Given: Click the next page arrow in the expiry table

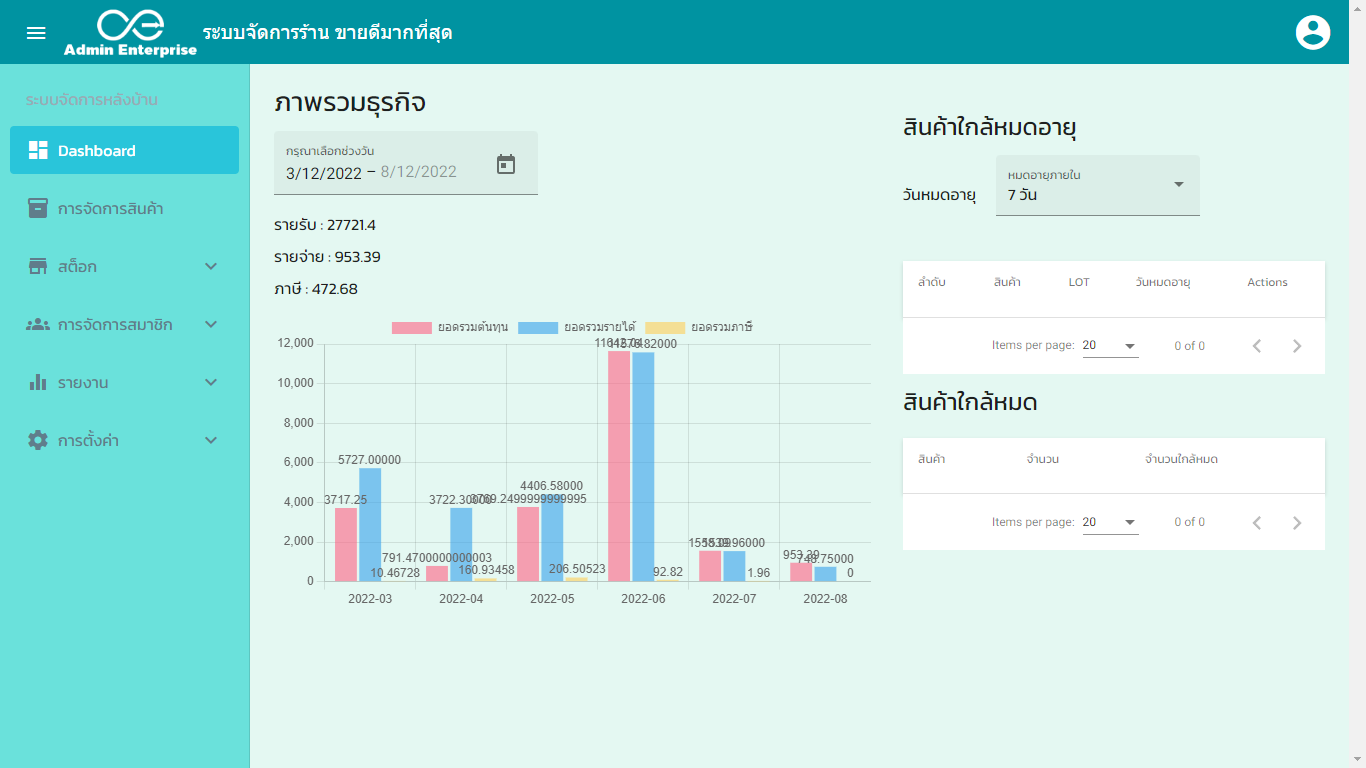Looking at the screenshot, I should (1297, 345).
